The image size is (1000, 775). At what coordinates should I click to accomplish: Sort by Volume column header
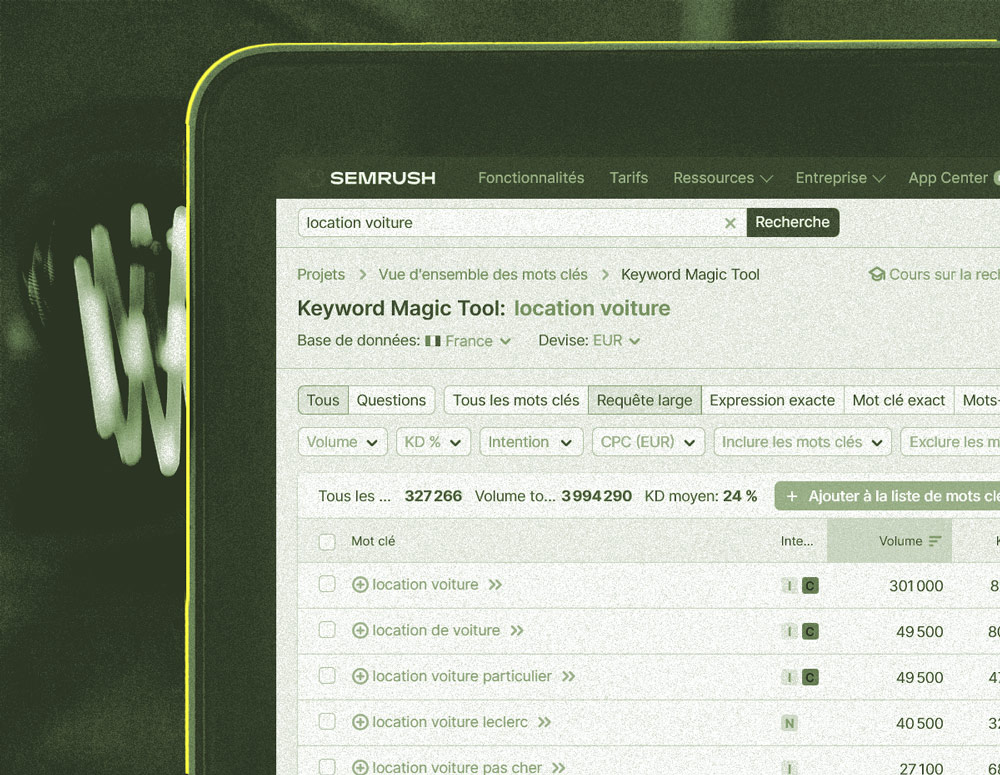889,541
